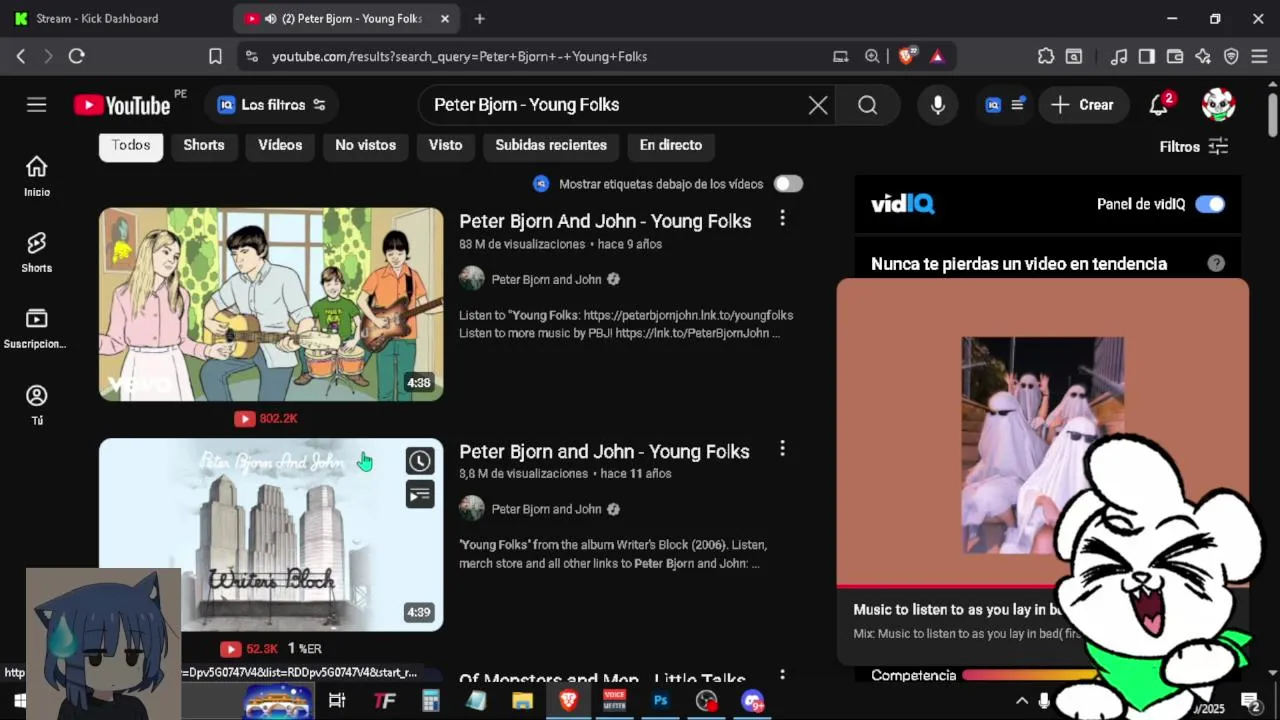The height and width of the screenshot is (720, 1280).
Task: Toggle Mostrar etiquetas debajo de los videos
Action: coord(788,184)
